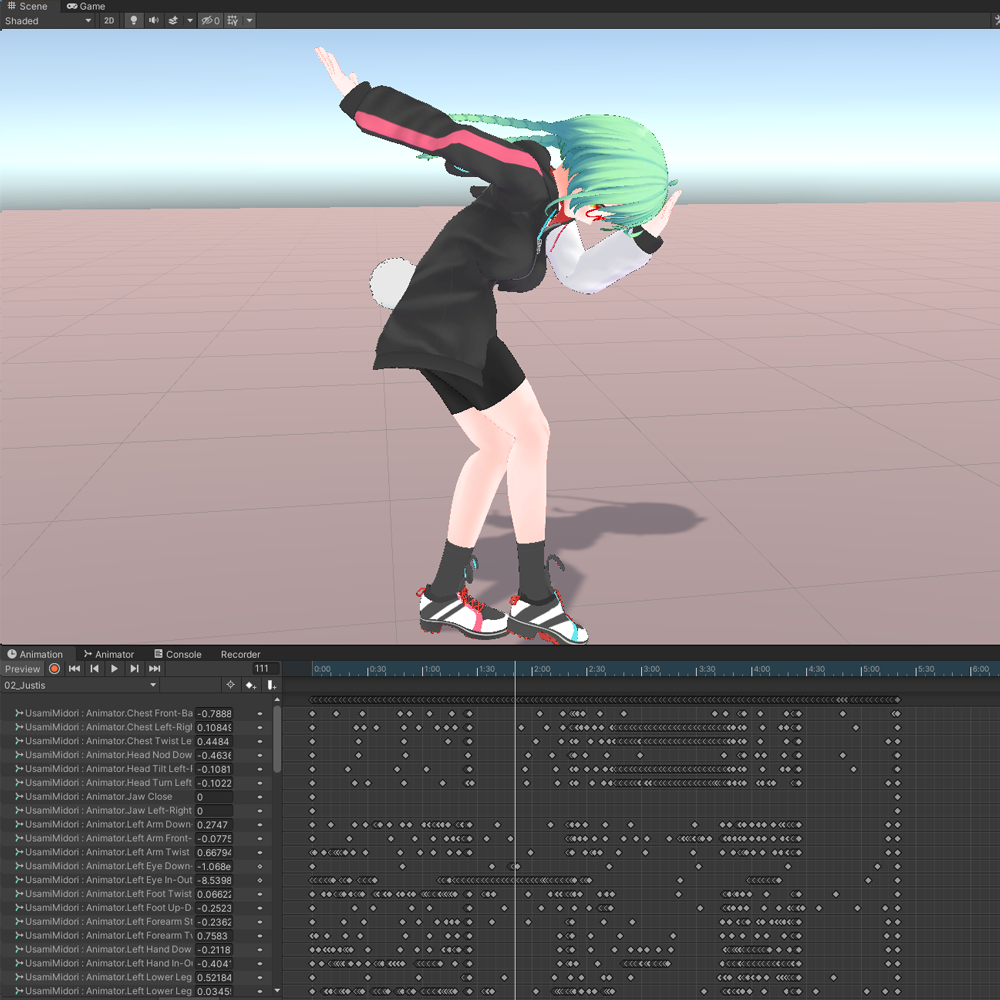Toggle scene lighting with the bulb icon
This screenshot has height=1000, width=1000.
click(x=134, y=20)
